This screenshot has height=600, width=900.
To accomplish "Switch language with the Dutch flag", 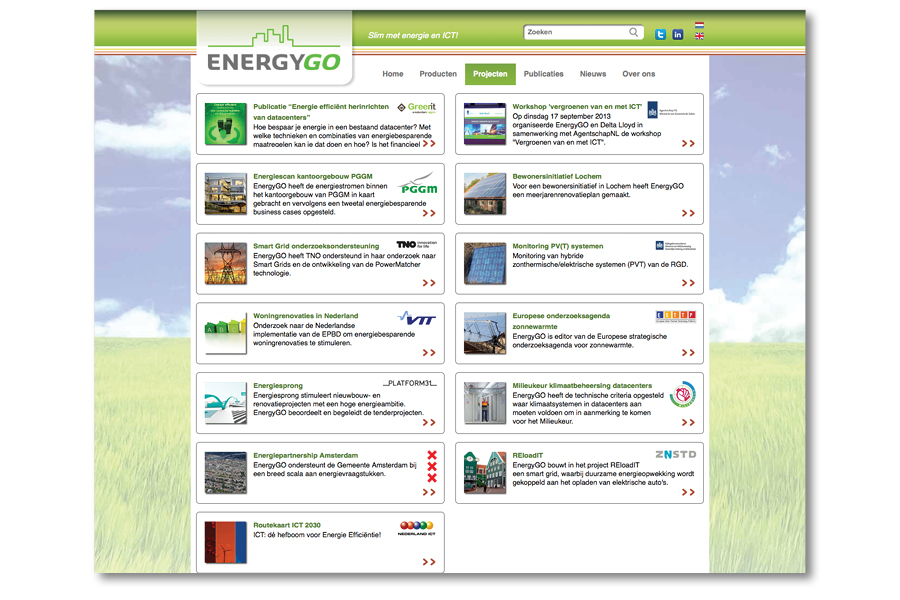I will click(x=699, y=26).
